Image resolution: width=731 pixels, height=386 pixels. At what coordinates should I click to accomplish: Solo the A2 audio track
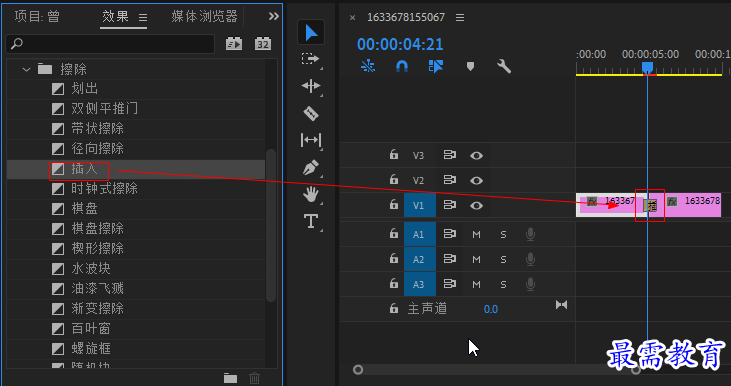pos(503,259)
